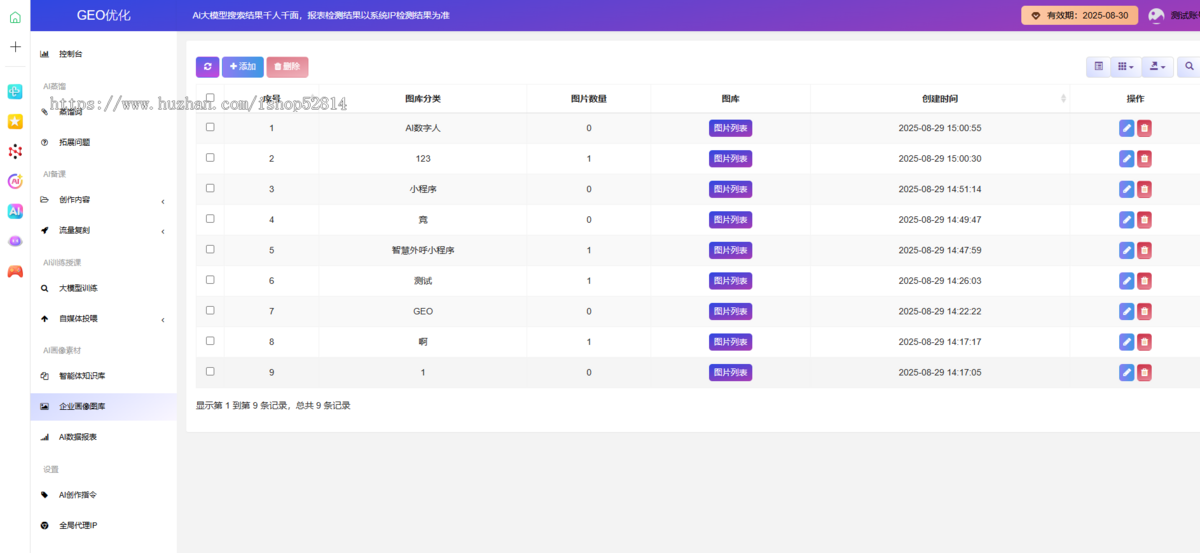
Task: Delete row number 9
Action: 1144,372
